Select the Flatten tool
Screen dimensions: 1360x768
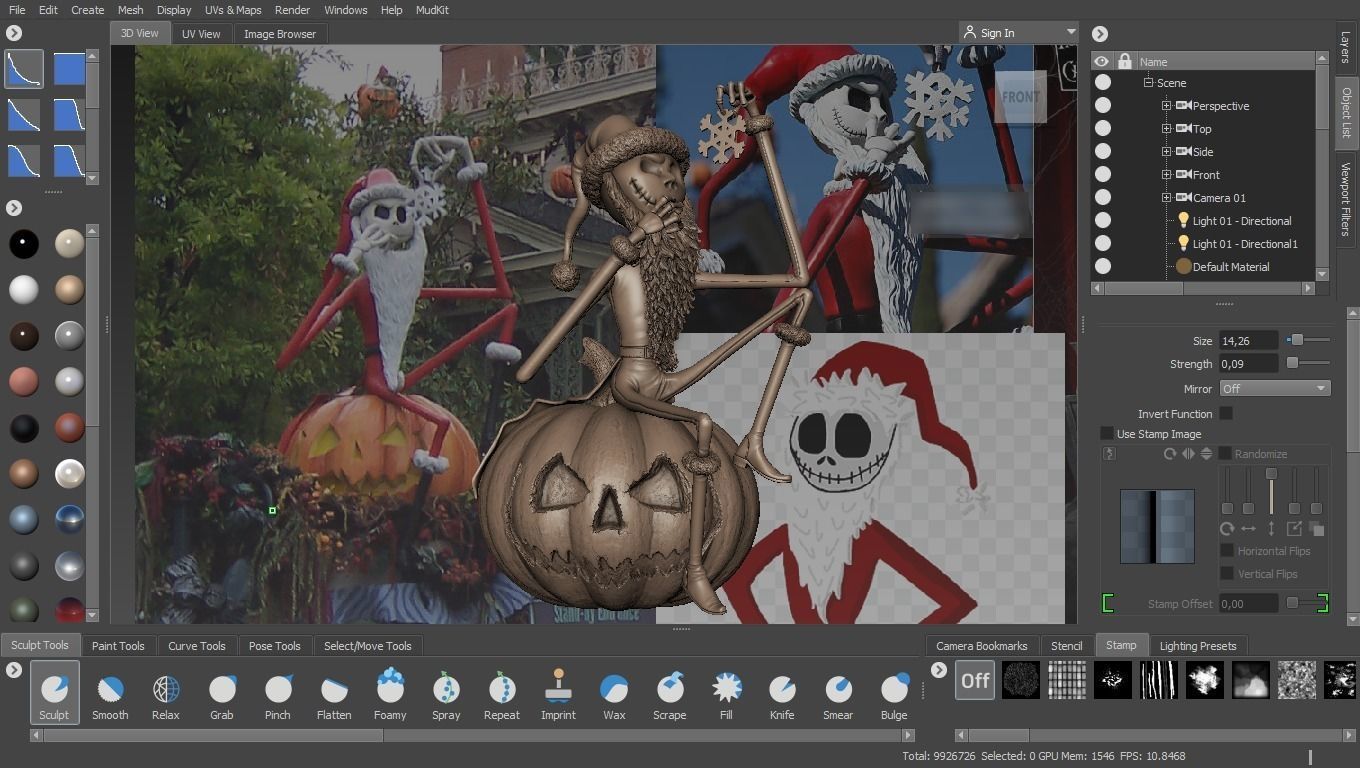(x=334, y=693)
